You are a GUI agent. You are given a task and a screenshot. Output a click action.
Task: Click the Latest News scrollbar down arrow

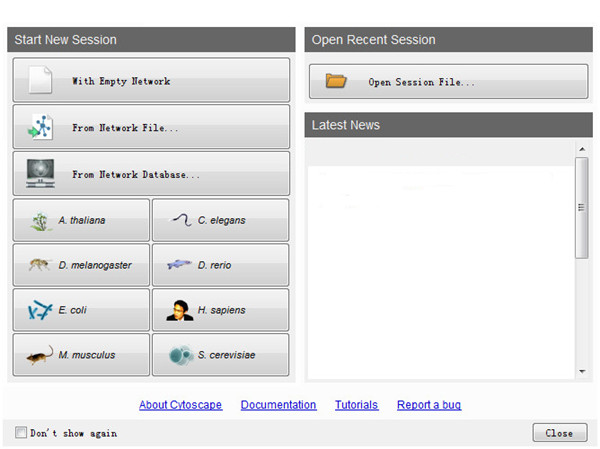[x=582, y=372]
